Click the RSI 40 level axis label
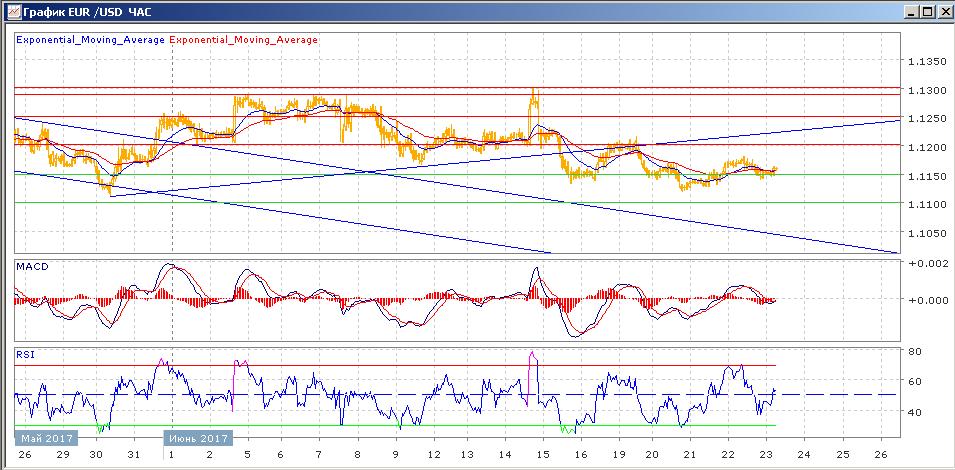This screenshot has width=955, height=470. 914,411
